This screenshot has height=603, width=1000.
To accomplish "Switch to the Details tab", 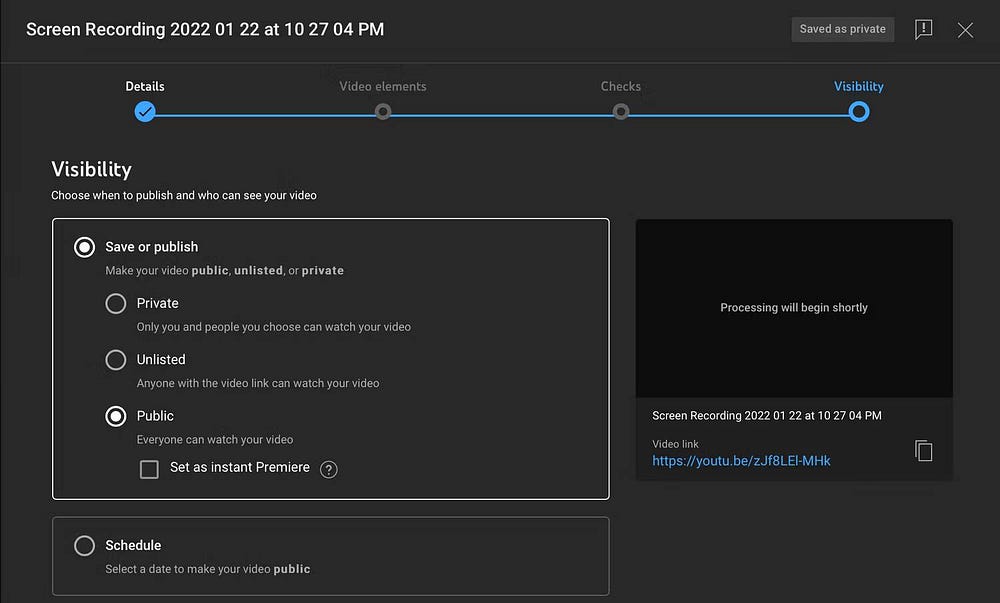I will coord(145,86).
